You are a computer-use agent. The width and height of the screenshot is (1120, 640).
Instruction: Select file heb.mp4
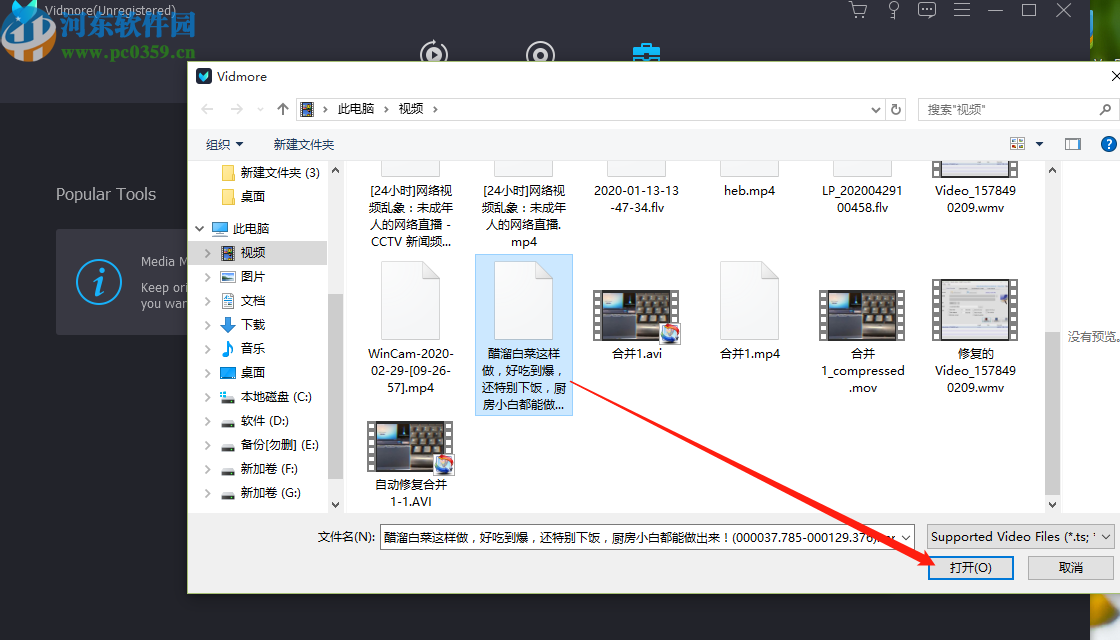749,181
